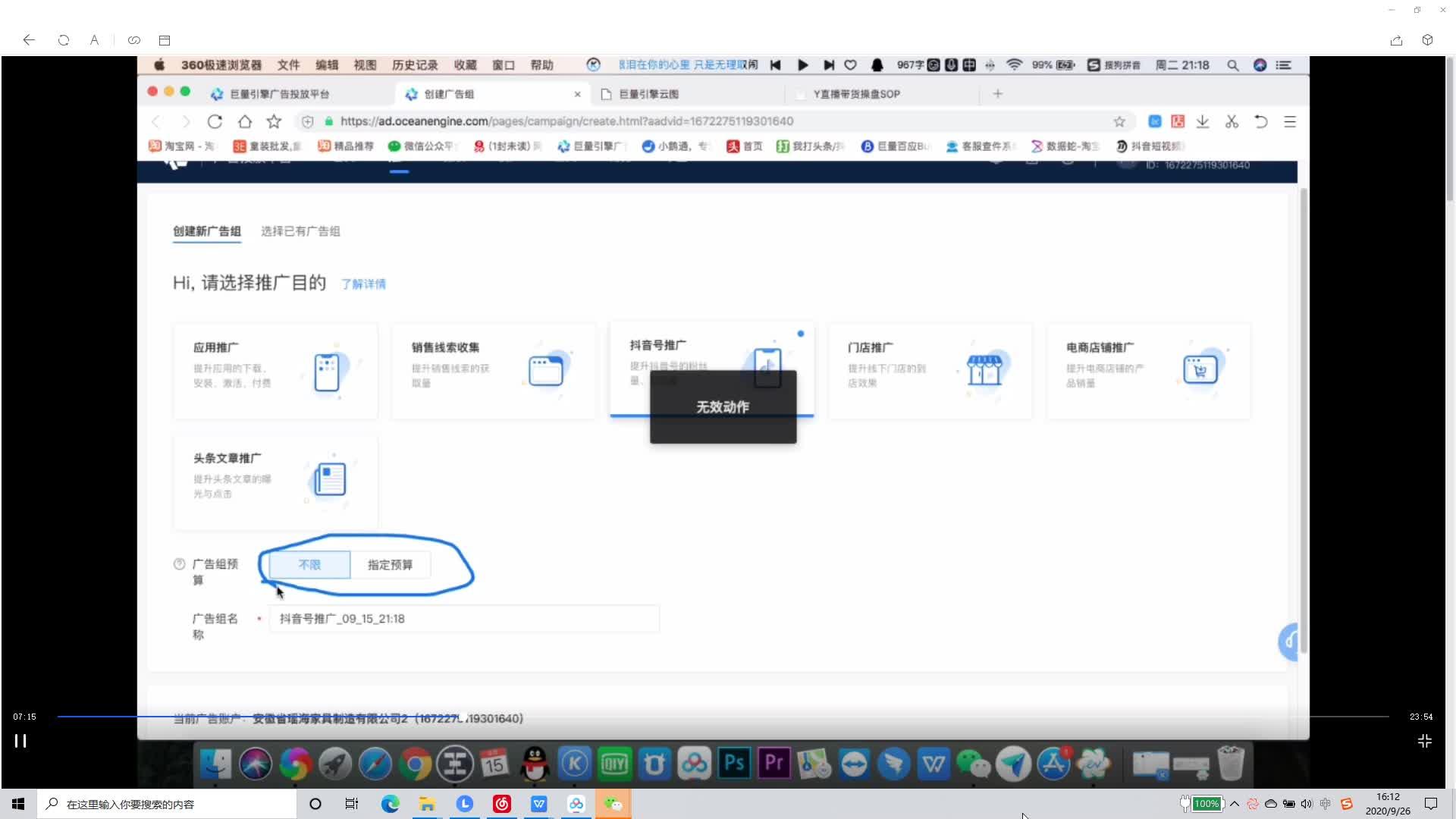The height and width of the screenshot is (819, 1456).
Task: Open the 历史记录 menu
Action: 415,65
